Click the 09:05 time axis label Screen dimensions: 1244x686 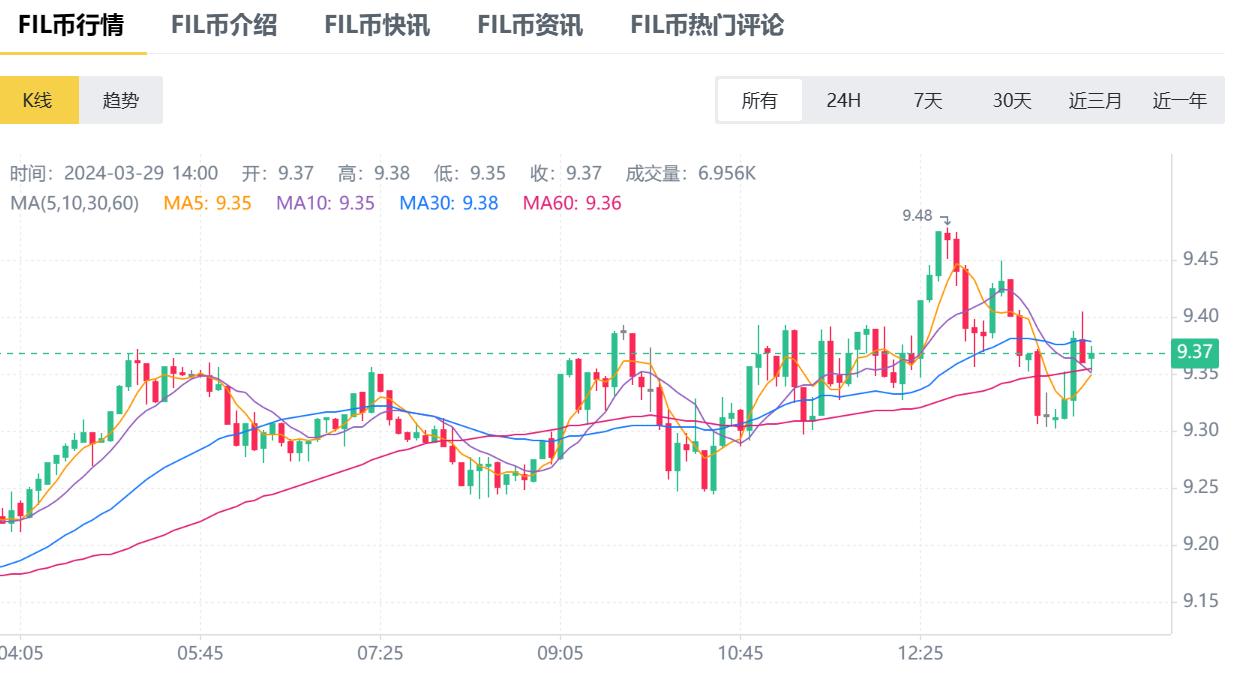(x=560, y=653)
